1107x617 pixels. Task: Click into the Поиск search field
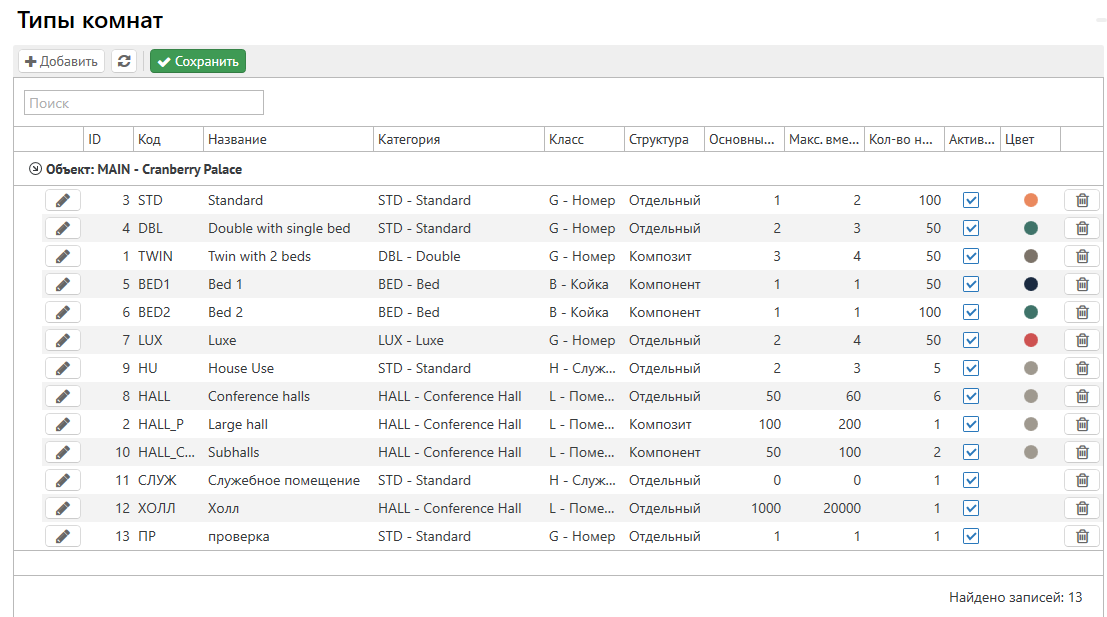[144, 103]
